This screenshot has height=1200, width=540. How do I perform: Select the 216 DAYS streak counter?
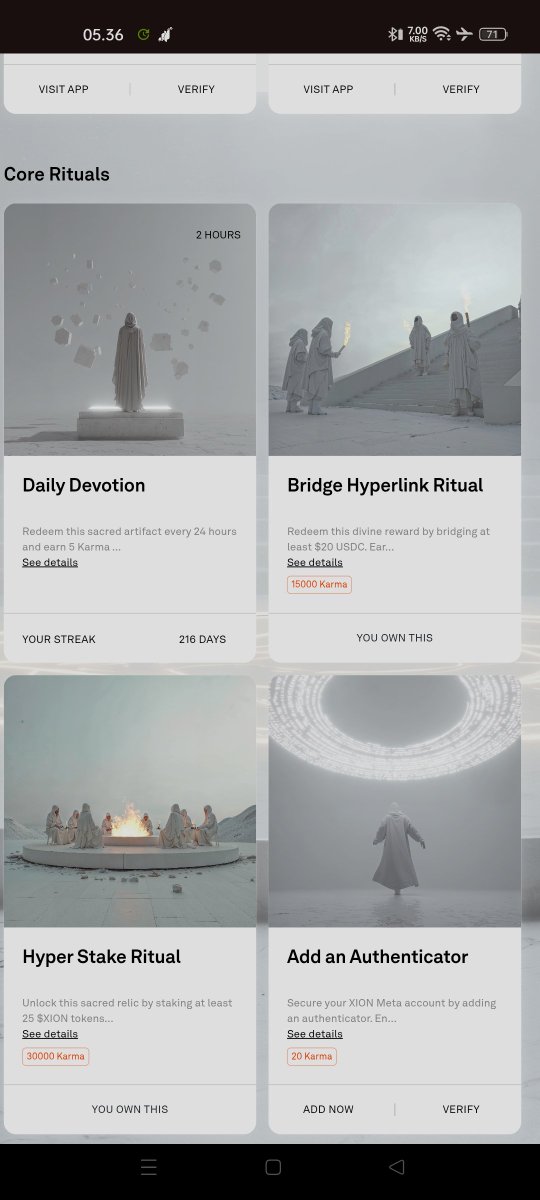coord(202,639)
